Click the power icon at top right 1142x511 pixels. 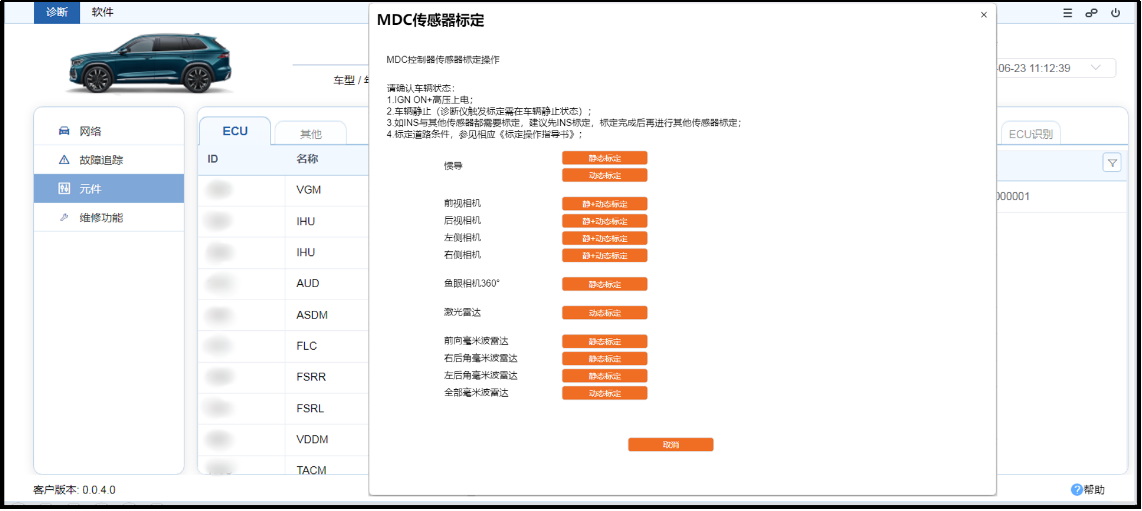pyautogui.click(x=1115, y=13)
